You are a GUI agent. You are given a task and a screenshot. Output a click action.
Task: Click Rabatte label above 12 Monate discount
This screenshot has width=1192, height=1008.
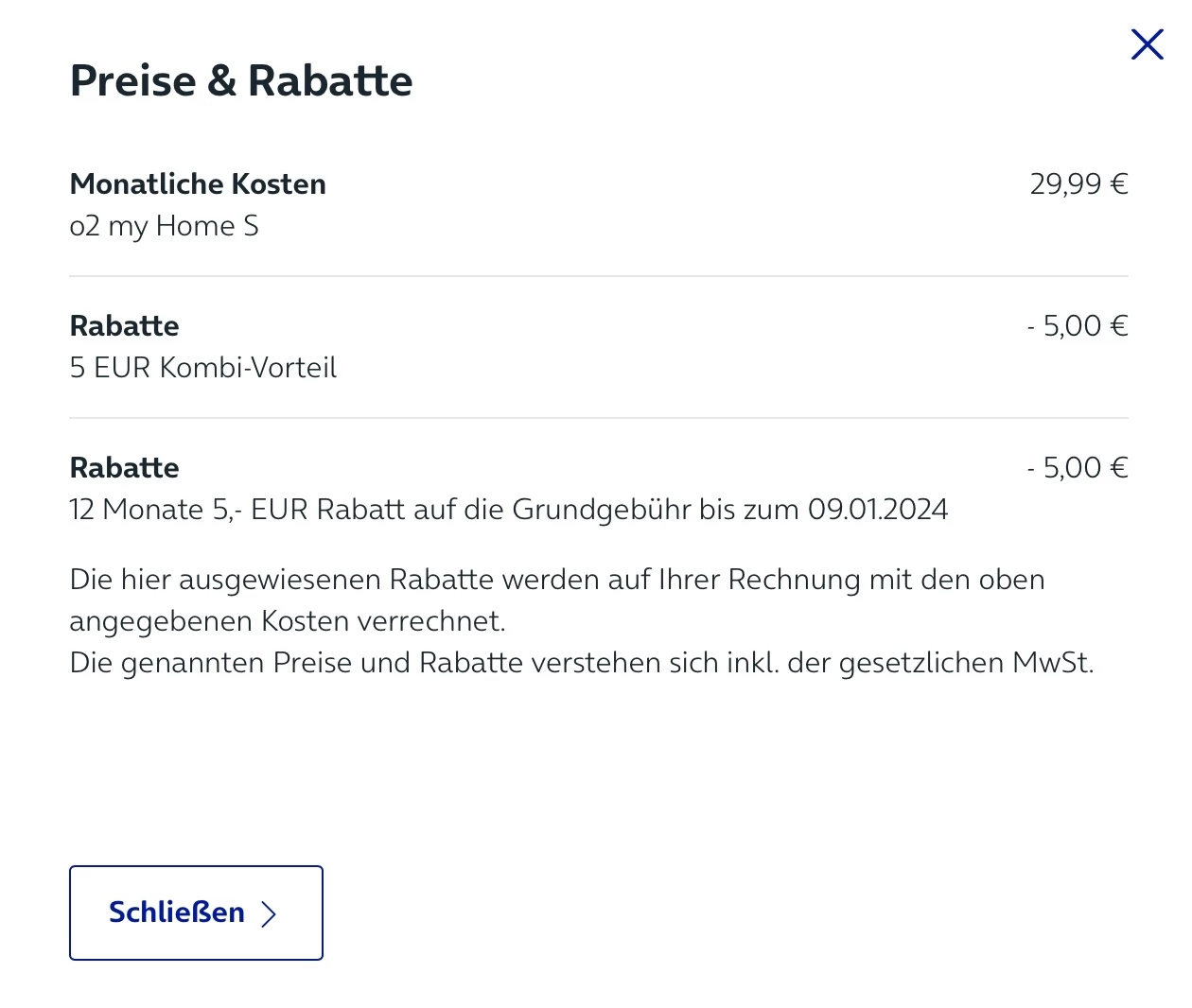pos(124,467)
